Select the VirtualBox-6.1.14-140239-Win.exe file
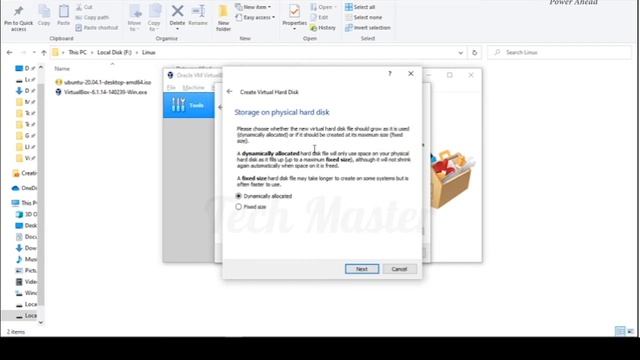The width and height of the screenshot is (640, 360). click(x=101, y=92)
